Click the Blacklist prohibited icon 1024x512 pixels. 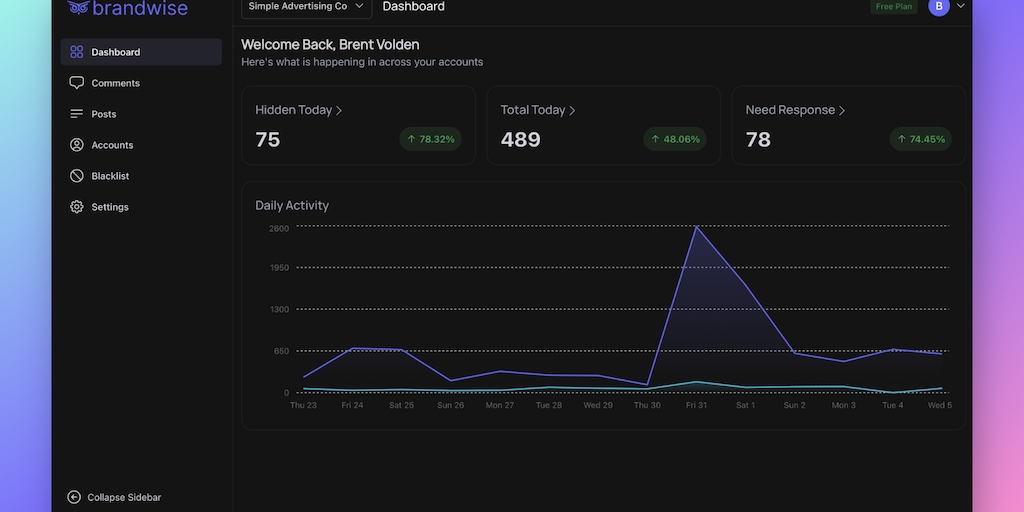76,176
